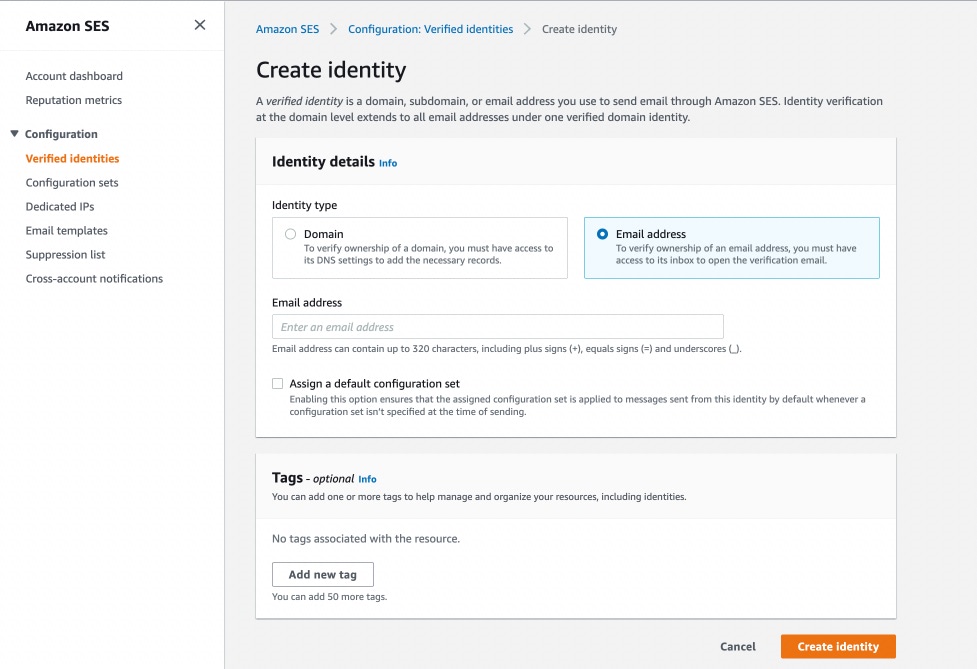The height and width of the screenshot is (669, 977).
Task: View the Suppression list
Action: tap(63, 254)
